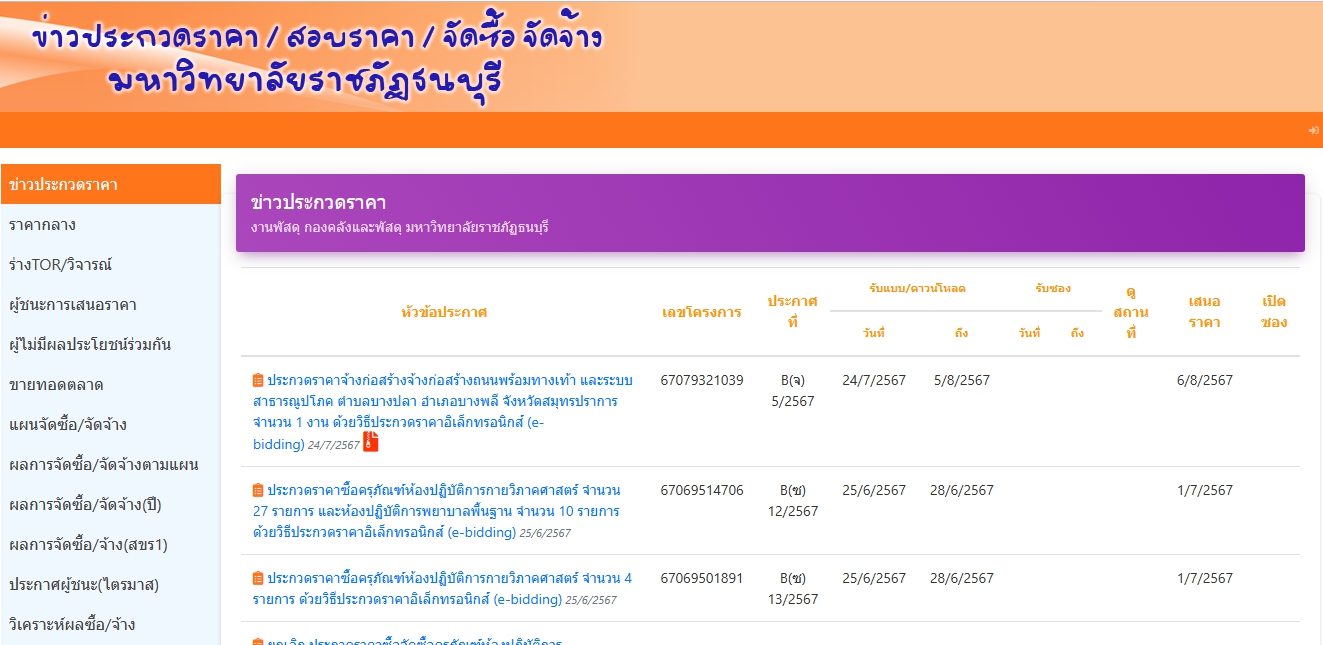The width and height of the screenshot is (1323, 645).
Task: Open ผู้ชนะการเสนอราคา from the sidebar
Action: click(111, 304)
